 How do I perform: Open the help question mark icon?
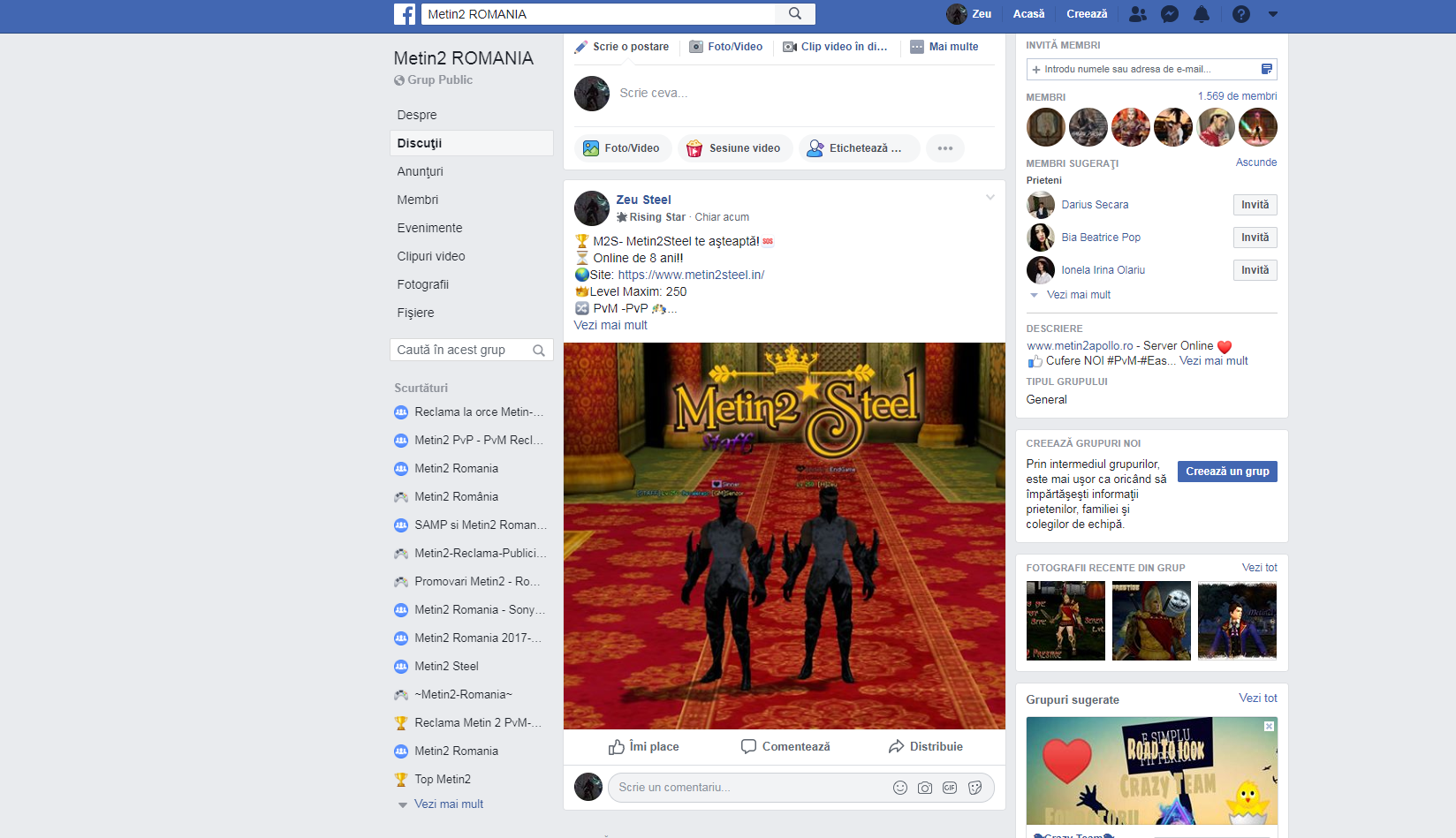coord(1241,14)
